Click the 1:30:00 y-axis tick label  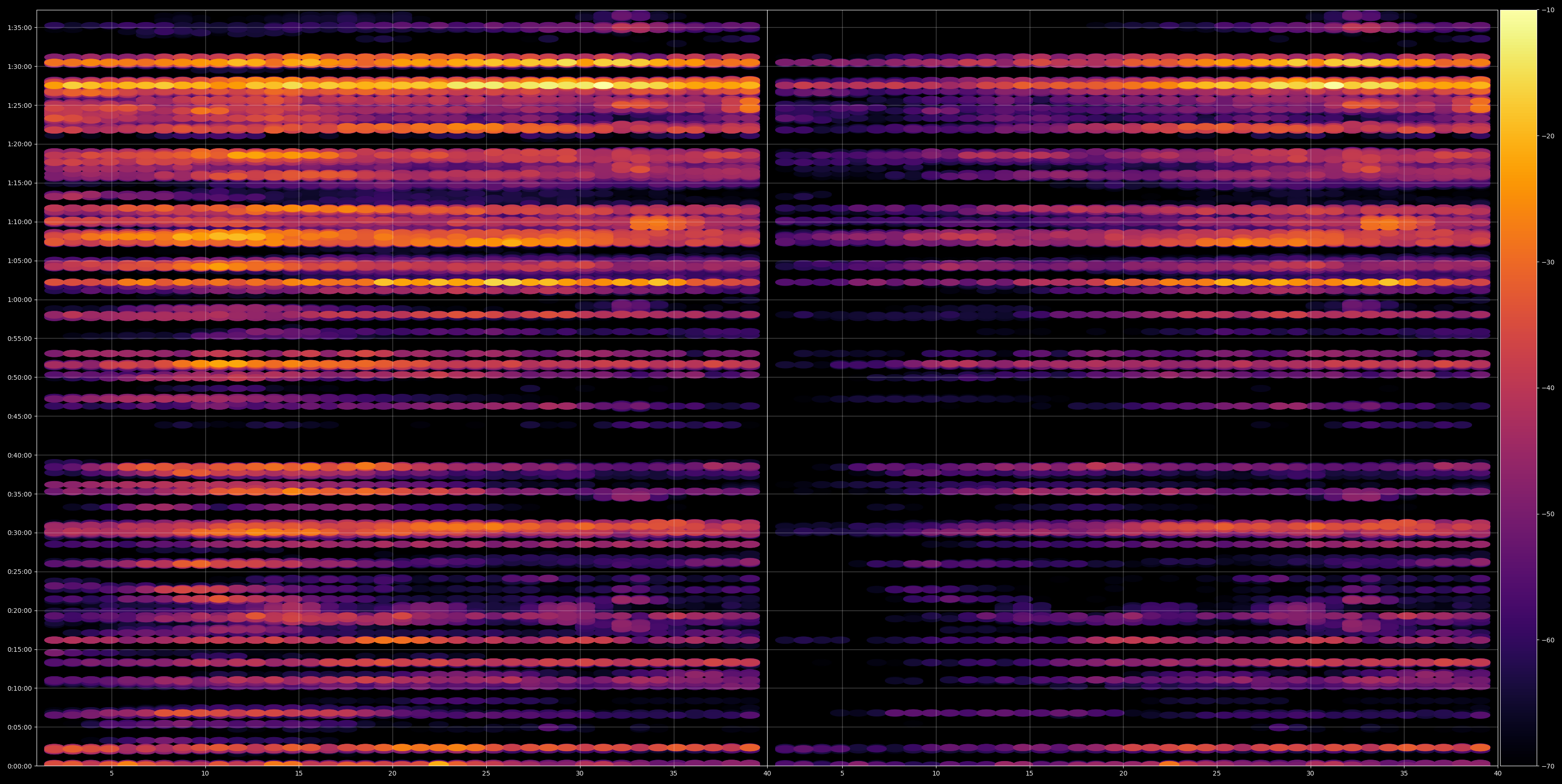tap(19, 67)
